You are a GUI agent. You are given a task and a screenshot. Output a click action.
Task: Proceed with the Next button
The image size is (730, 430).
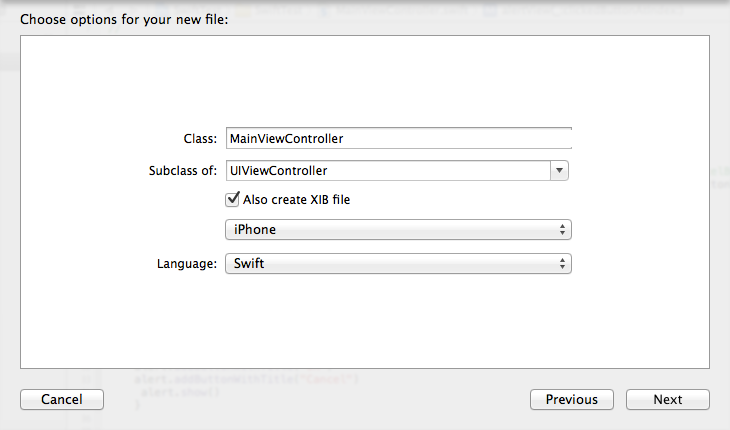668,399
